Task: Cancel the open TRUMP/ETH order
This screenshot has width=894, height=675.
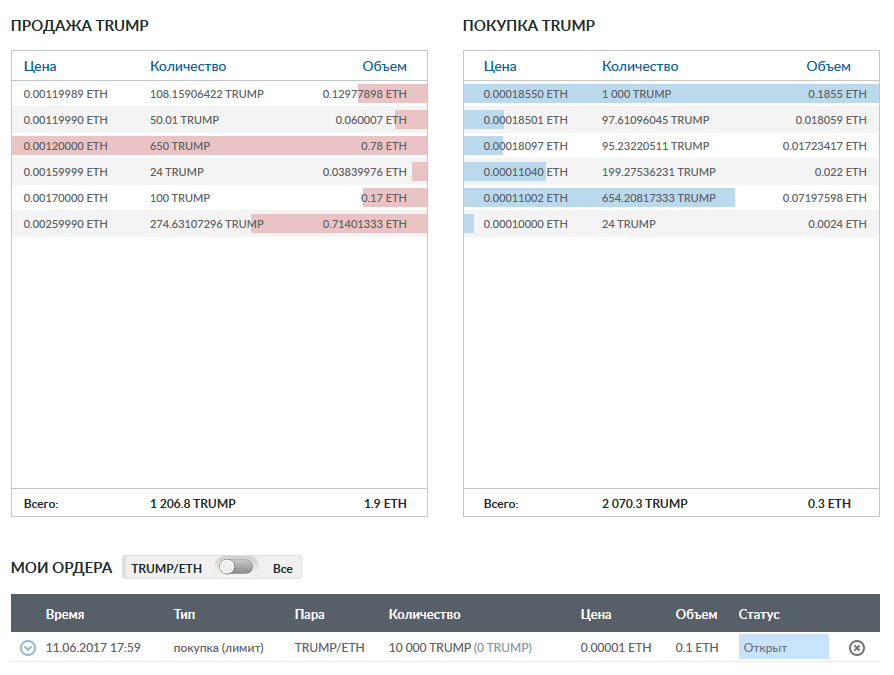Action: [x=856, y=648]
